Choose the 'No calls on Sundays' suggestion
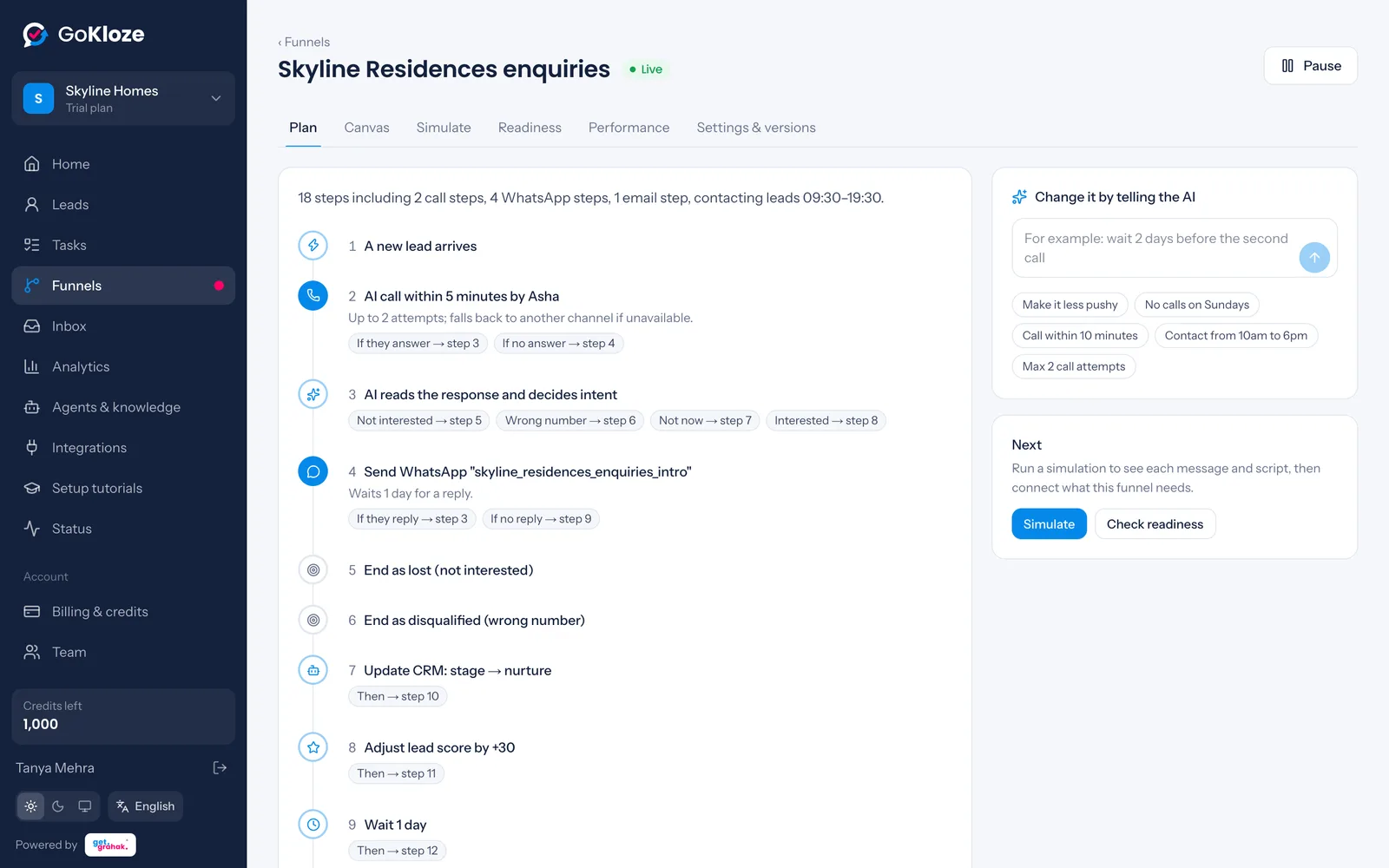 [1196, 305]
